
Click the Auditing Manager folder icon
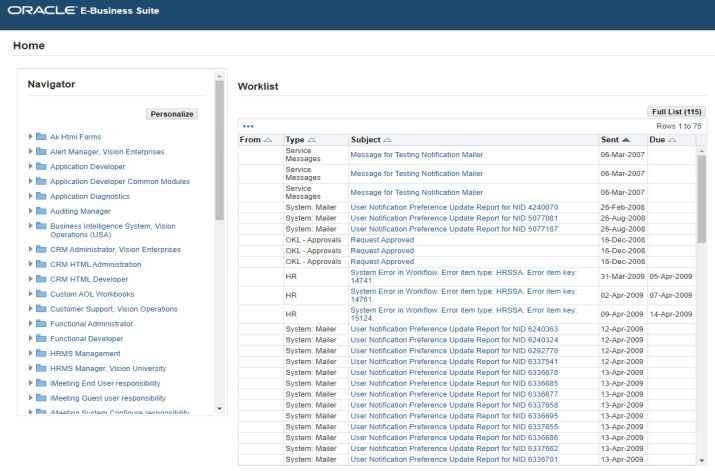[x=41, y=211]
